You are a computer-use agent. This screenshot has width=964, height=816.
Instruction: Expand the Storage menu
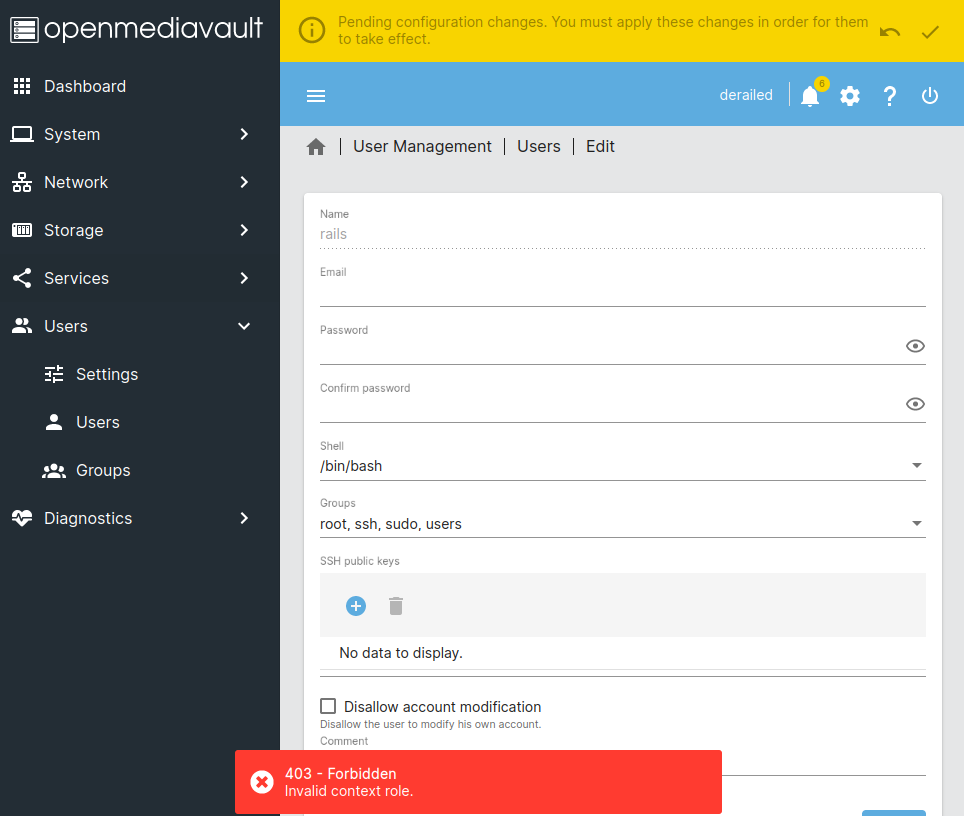[140, 230]
